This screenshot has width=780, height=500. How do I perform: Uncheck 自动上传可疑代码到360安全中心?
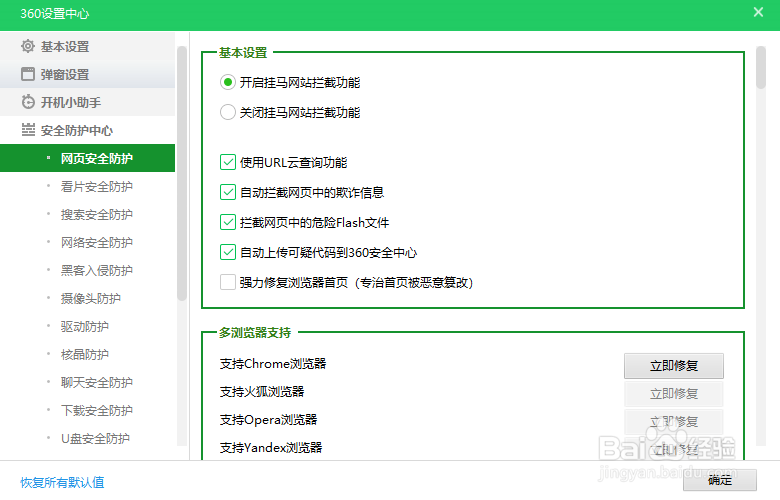point(227,252)
